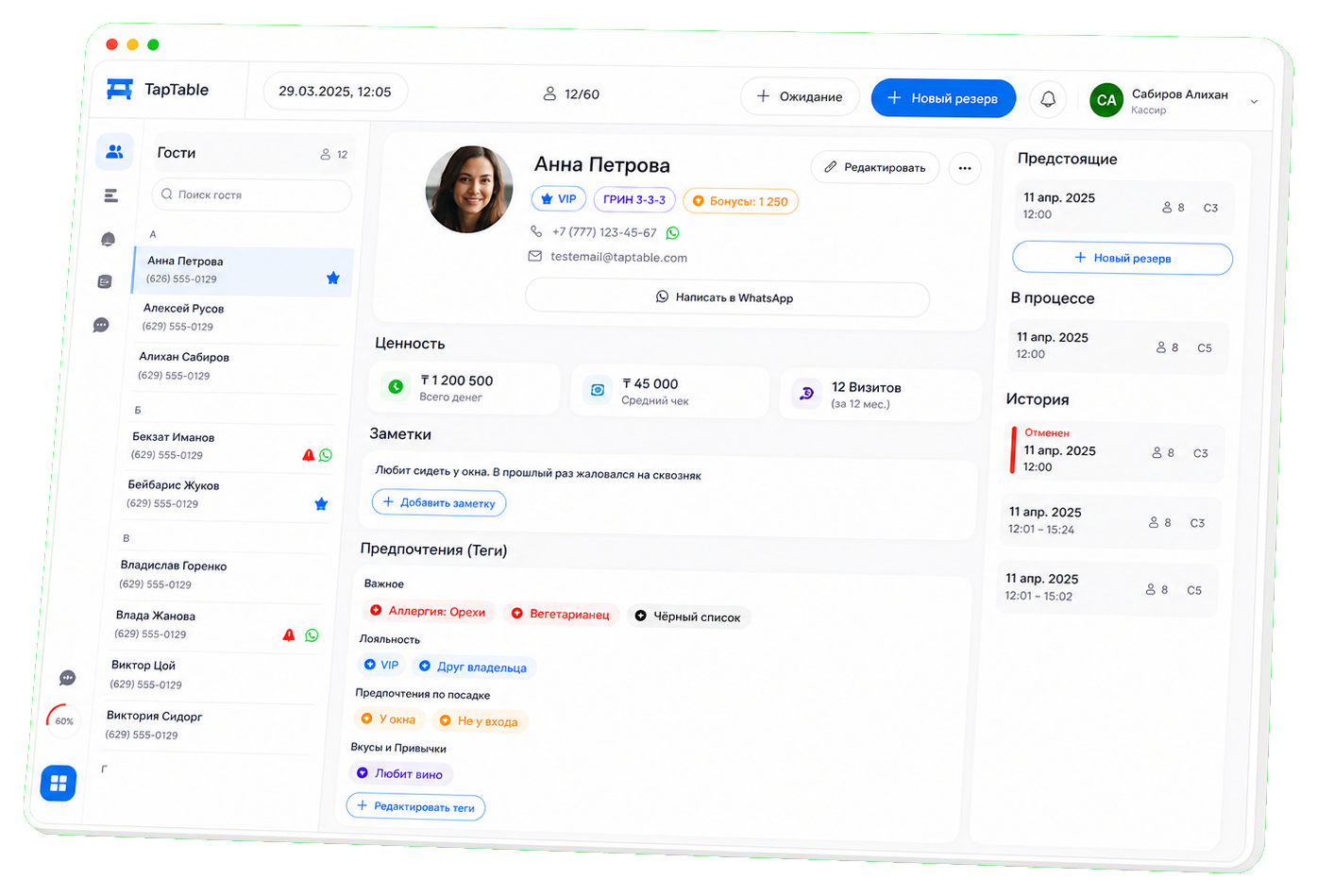Click Добавить заметку button
The height and width of the screenshot is (896, 1317).
point(439,503)
